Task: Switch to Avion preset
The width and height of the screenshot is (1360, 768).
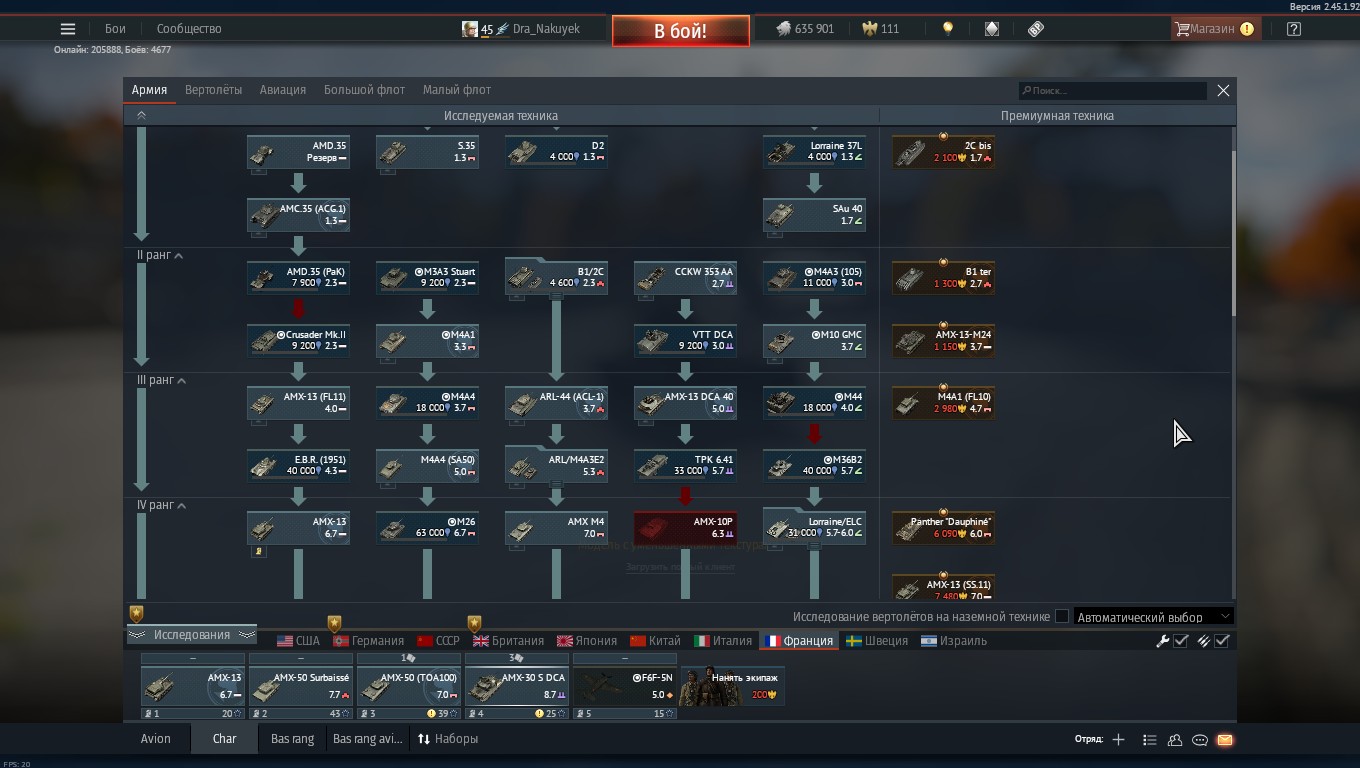Action: point(155,739)
